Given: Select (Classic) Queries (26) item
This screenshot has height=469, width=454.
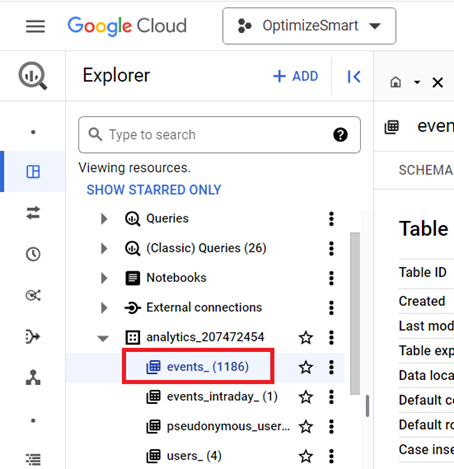Looking at the screenshot, I should click(x=206, y=248).
